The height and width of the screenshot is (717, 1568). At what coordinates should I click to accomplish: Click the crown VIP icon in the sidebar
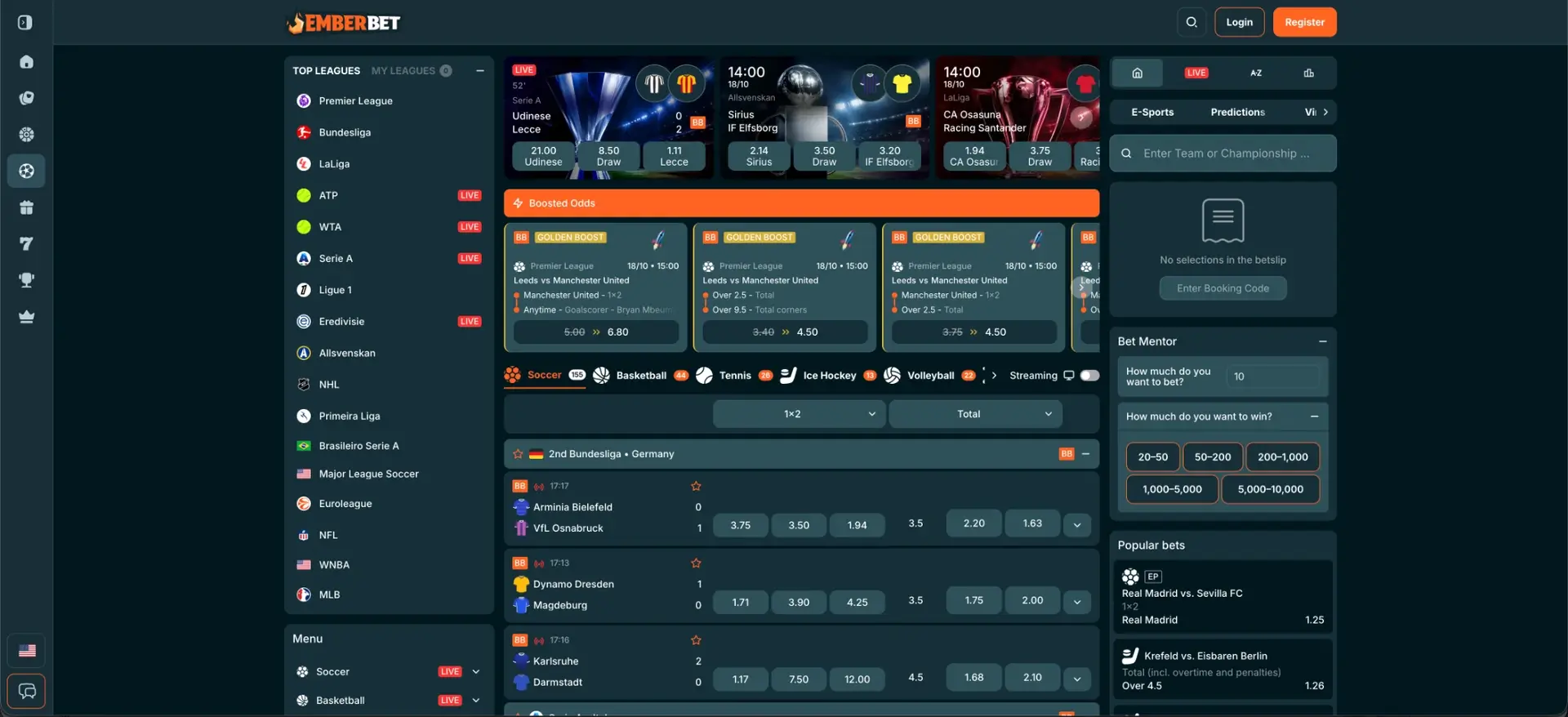click(x=26, y=317)
